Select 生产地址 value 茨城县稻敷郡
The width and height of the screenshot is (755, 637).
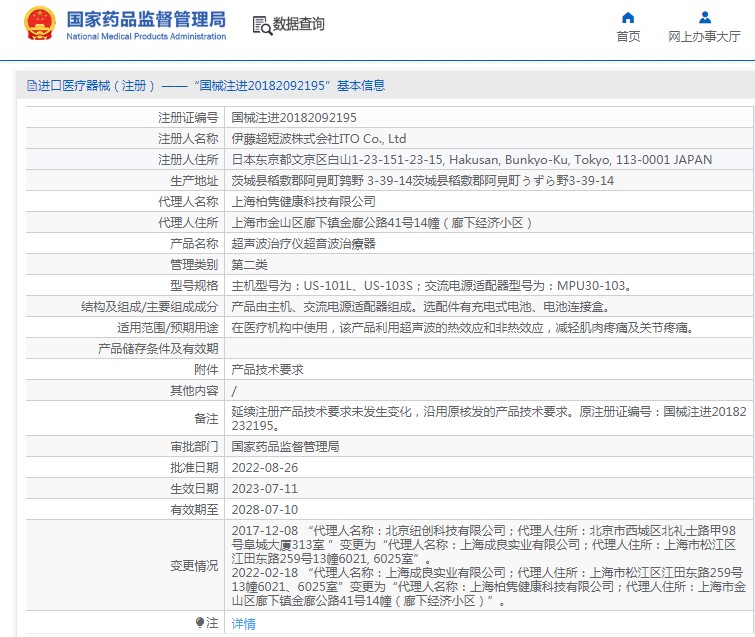[x=423, y=181]
